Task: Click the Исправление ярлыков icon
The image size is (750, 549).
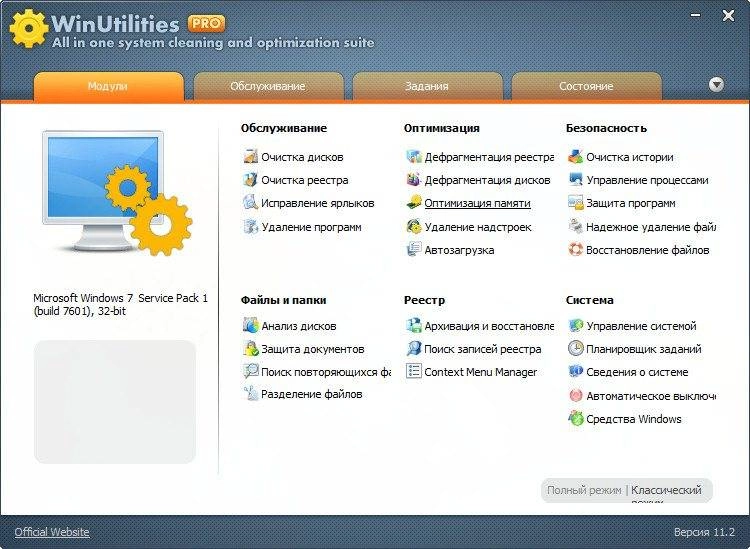Action: (x=250, y=203)
